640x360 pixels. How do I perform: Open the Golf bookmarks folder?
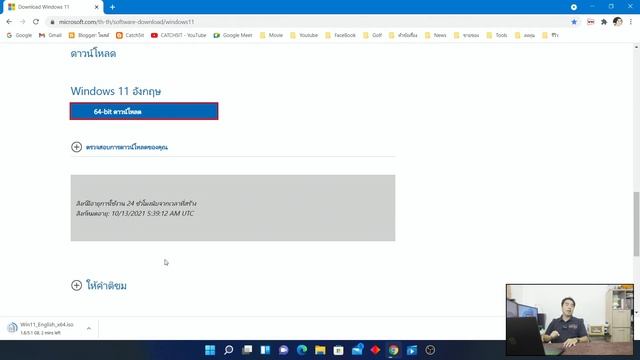coord(372,36)
